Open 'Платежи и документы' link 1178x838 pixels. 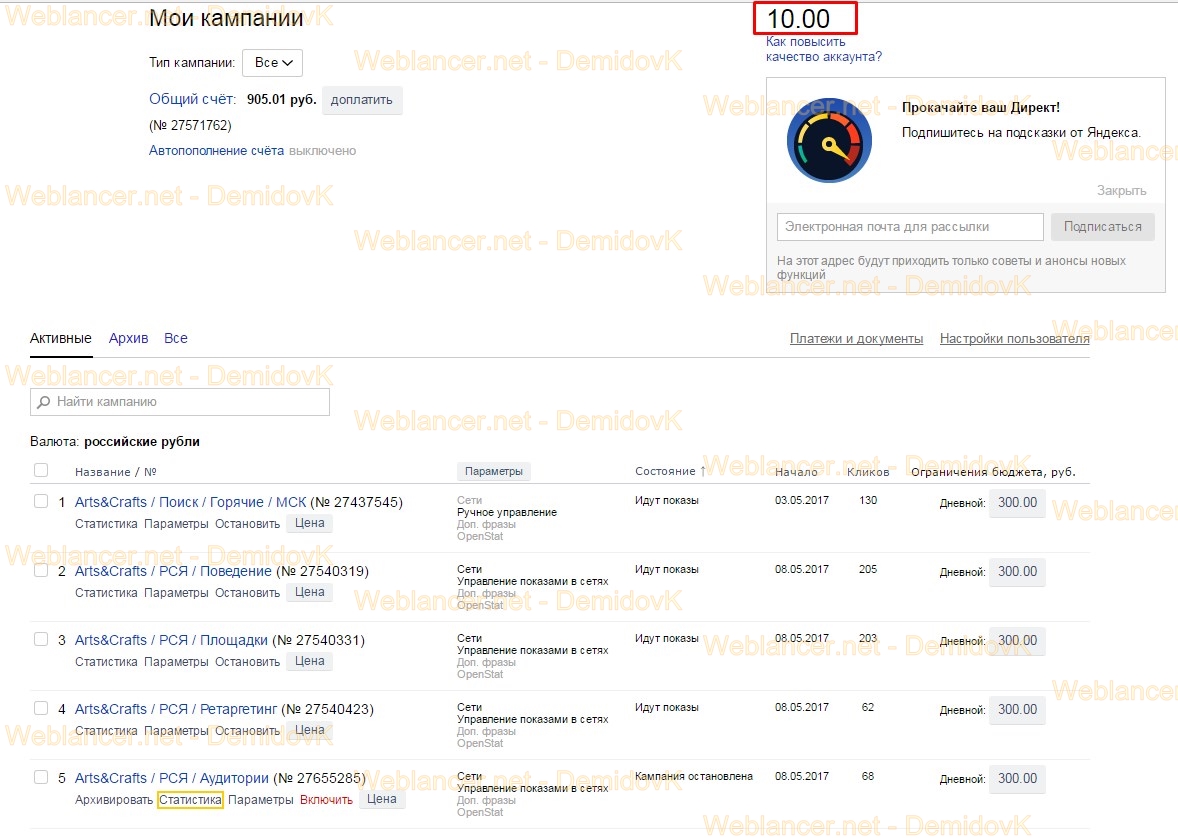(856, 339)
